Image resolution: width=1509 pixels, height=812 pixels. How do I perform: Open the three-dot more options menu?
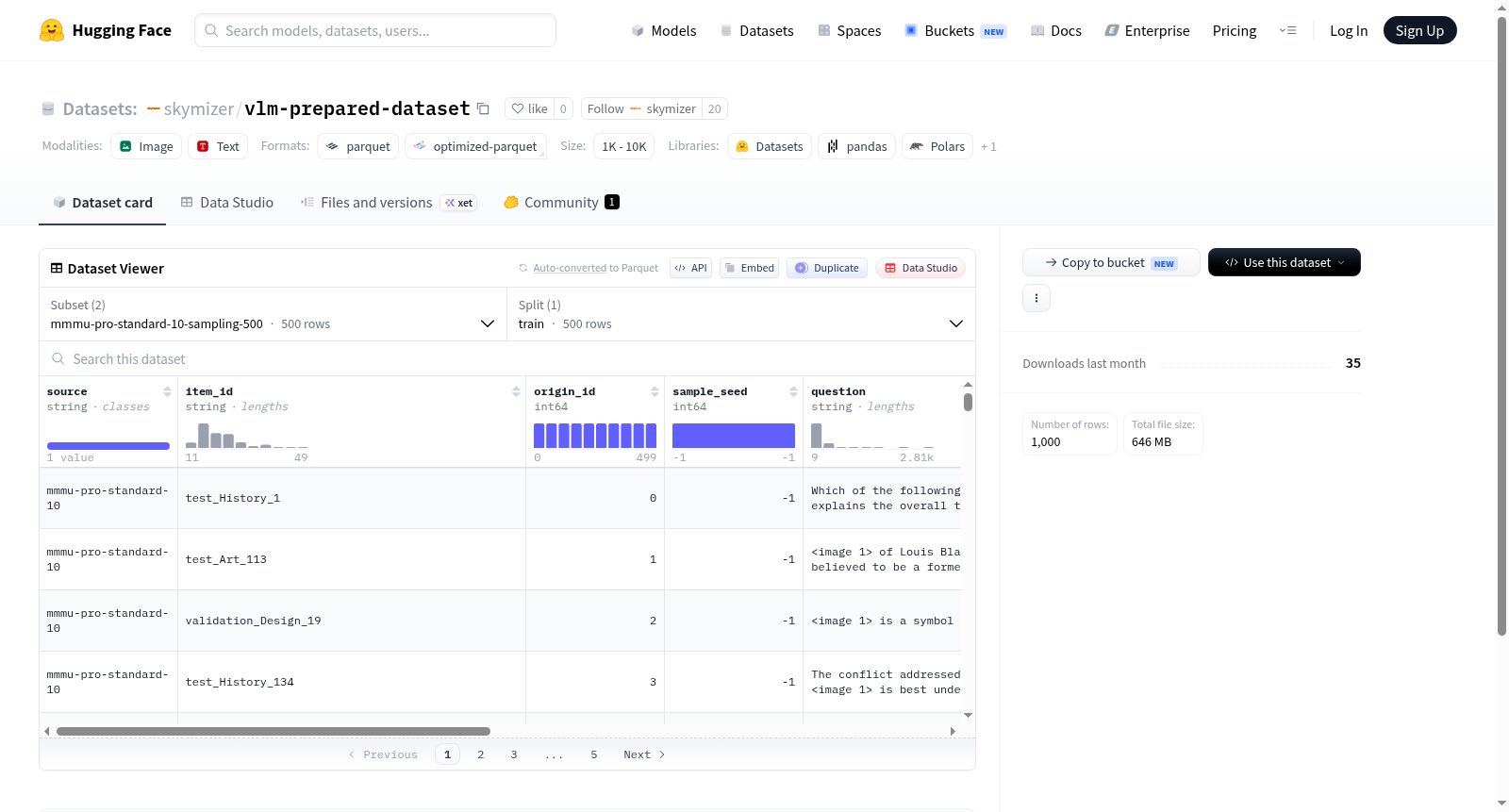tap(1036, 298)
